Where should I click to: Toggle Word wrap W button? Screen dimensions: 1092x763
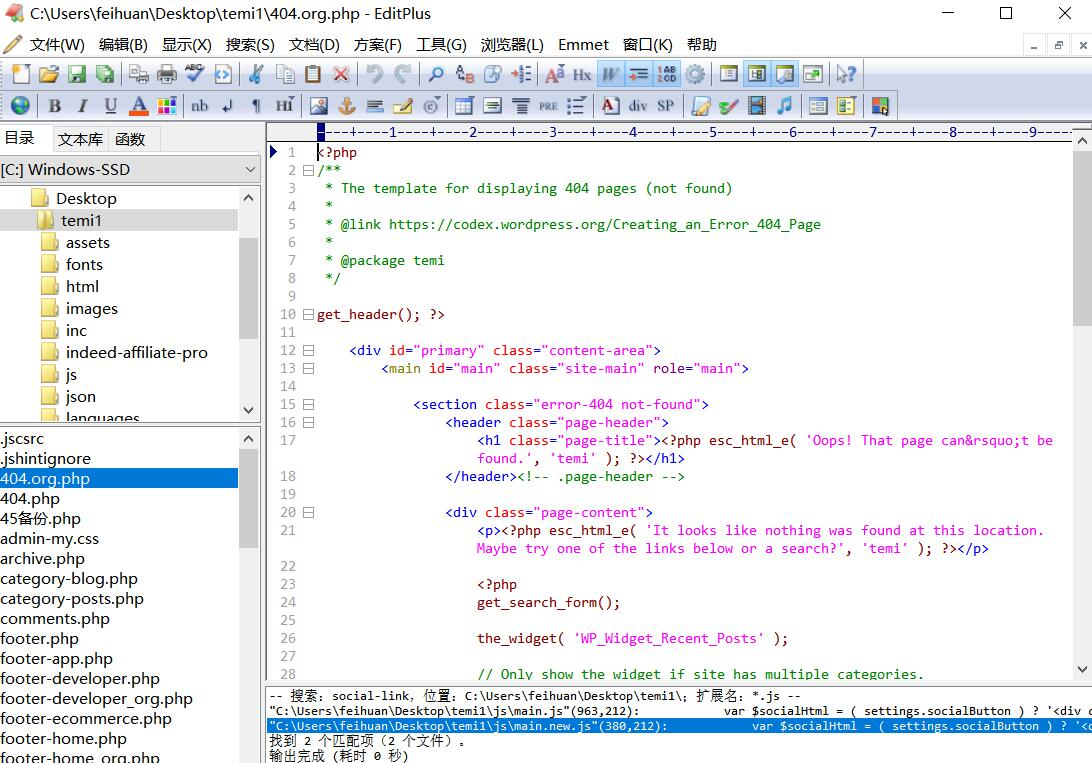tap(611, 74)
